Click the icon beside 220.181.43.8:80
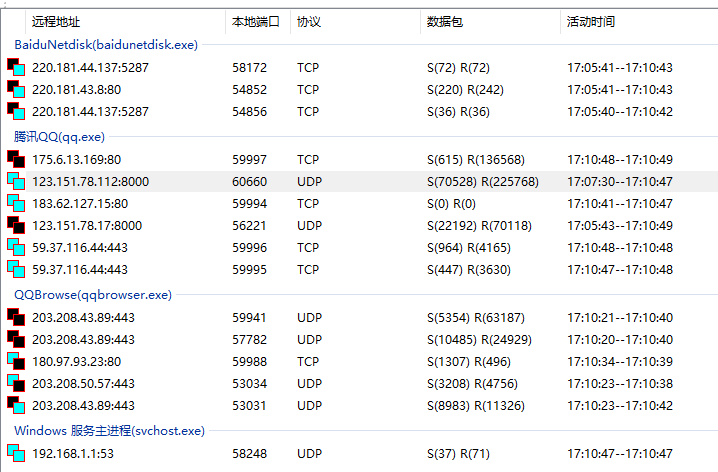718x472 pixels. [15, 90]
